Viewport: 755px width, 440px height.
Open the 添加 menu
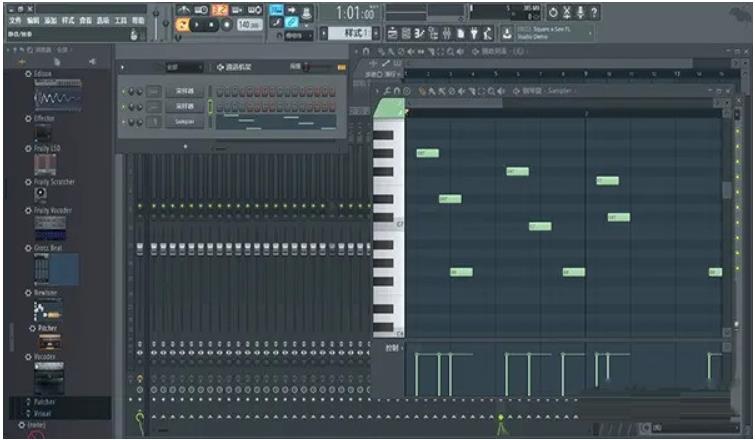[50, 20]
